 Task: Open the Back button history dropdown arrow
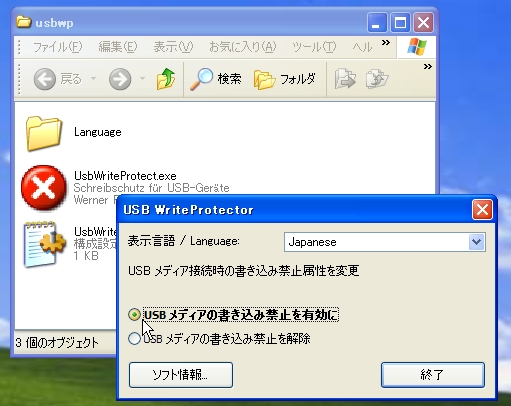pos(94,79)
